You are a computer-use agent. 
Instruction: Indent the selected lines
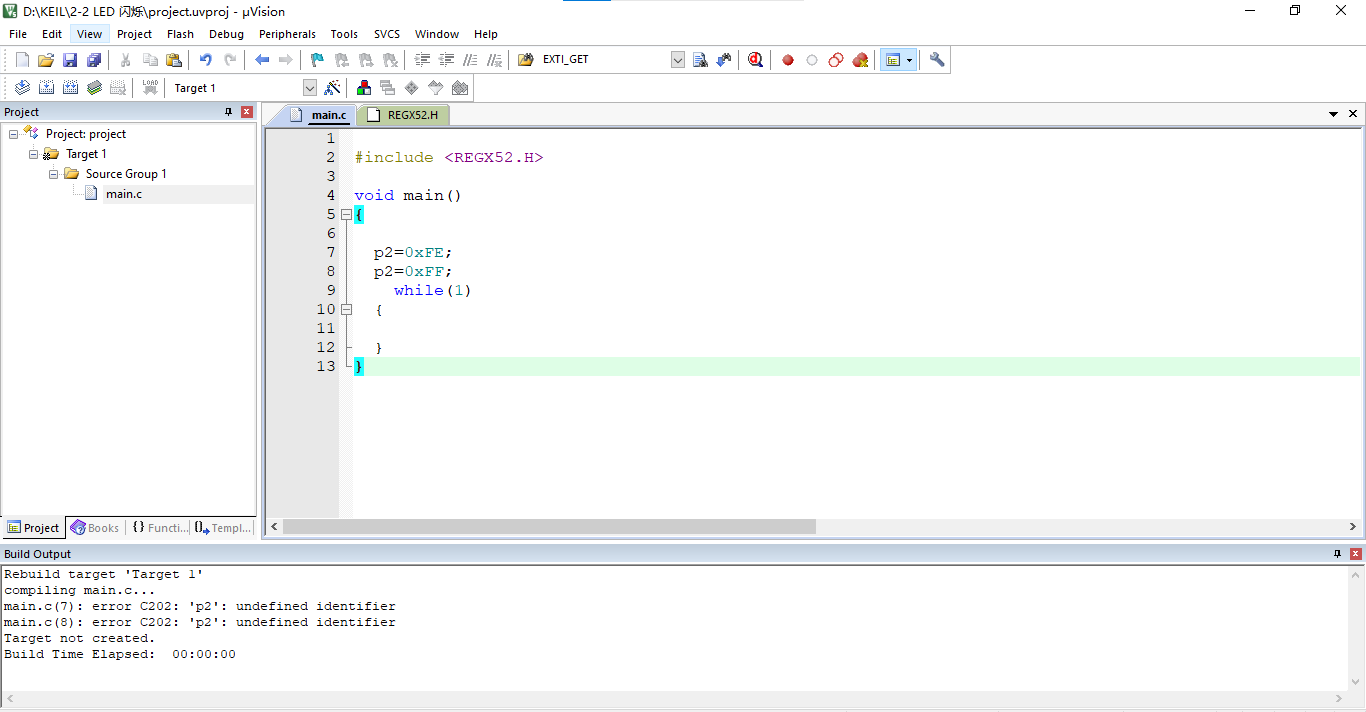click(423, 60)
